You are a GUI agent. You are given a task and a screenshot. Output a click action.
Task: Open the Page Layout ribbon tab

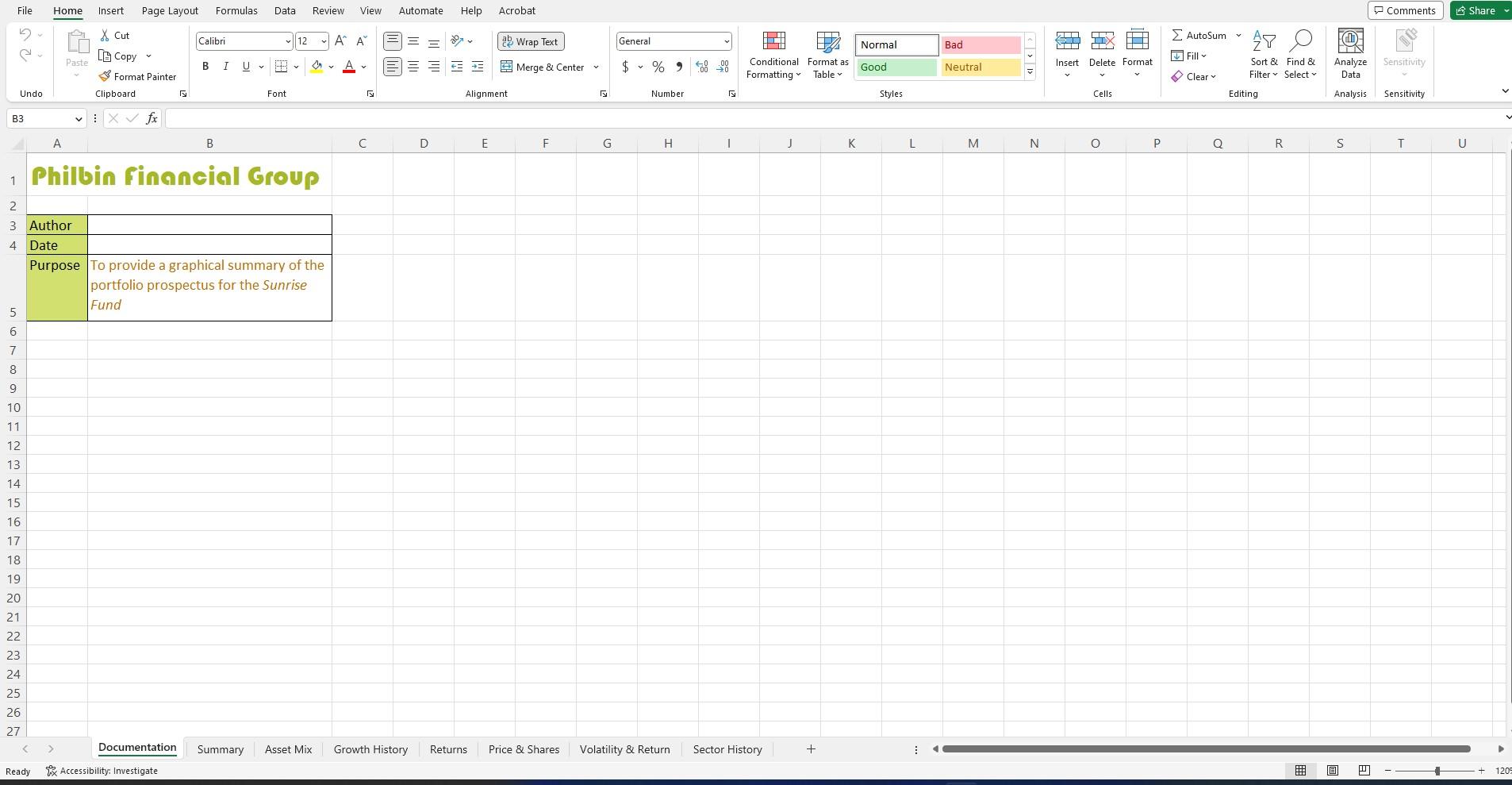pos(170,10)
